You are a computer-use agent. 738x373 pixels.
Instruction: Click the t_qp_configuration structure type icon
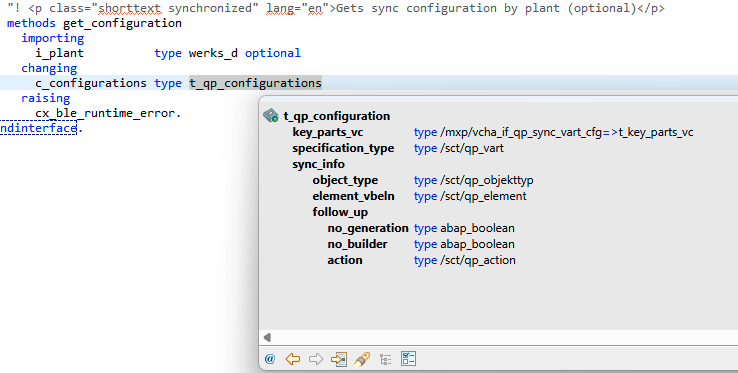271,116
